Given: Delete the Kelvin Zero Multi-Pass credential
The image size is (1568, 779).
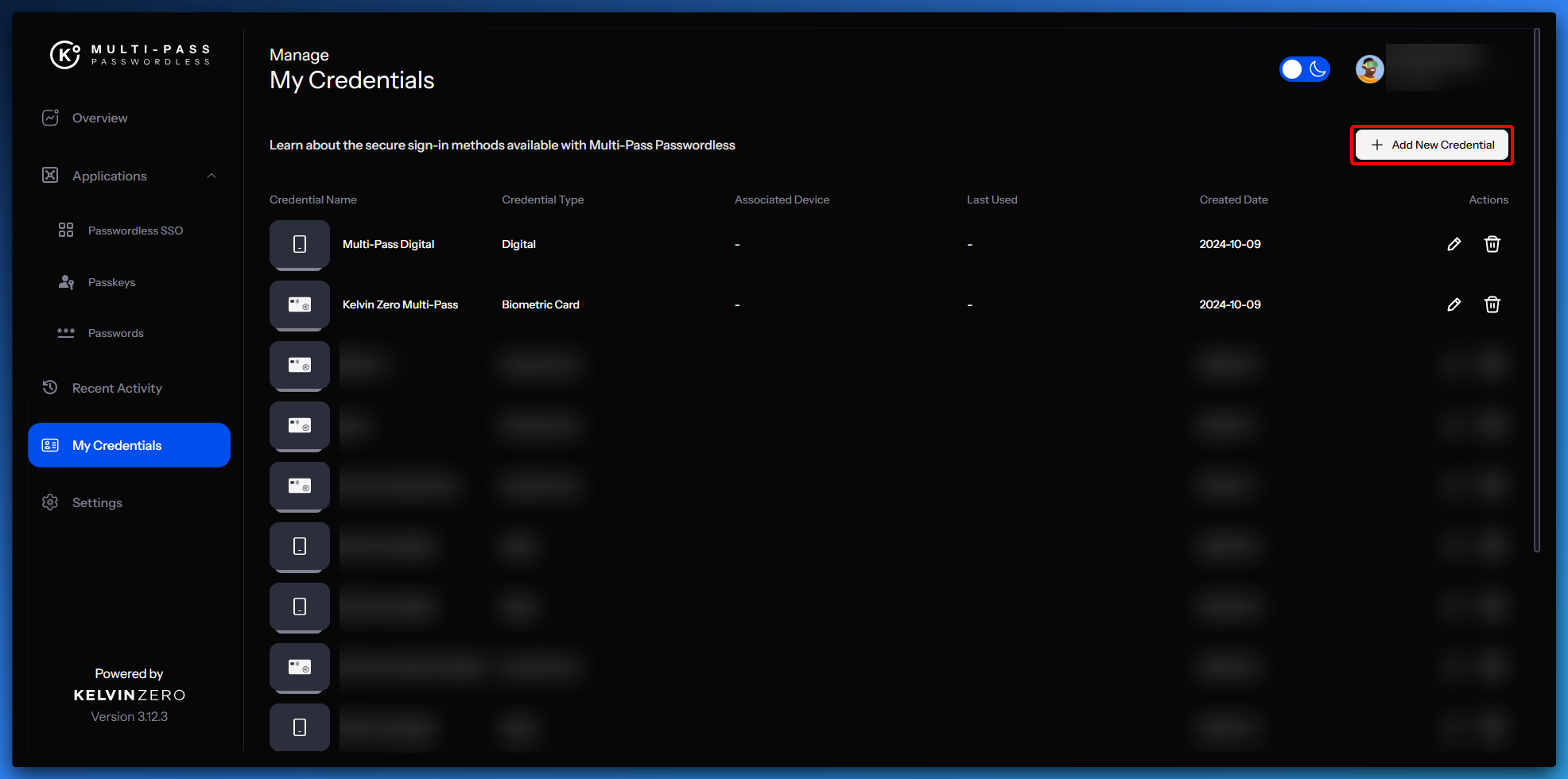Looking at the screenshot, I should (x=1492, y=304).
